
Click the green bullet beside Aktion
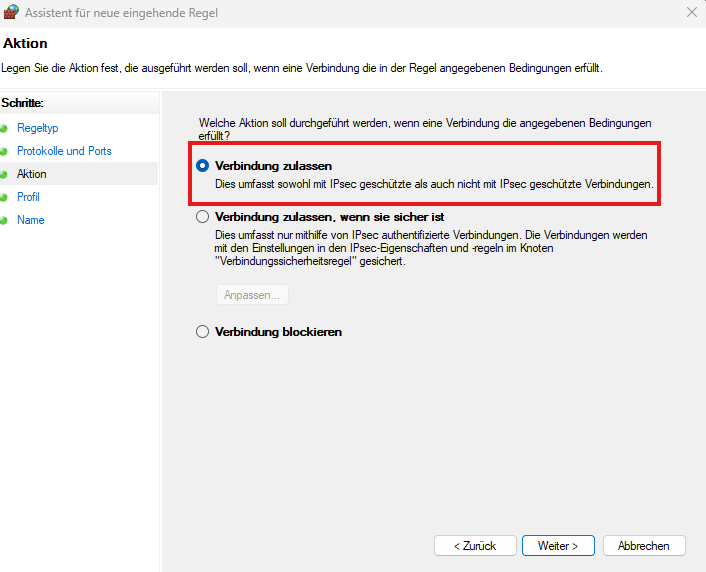4,174
